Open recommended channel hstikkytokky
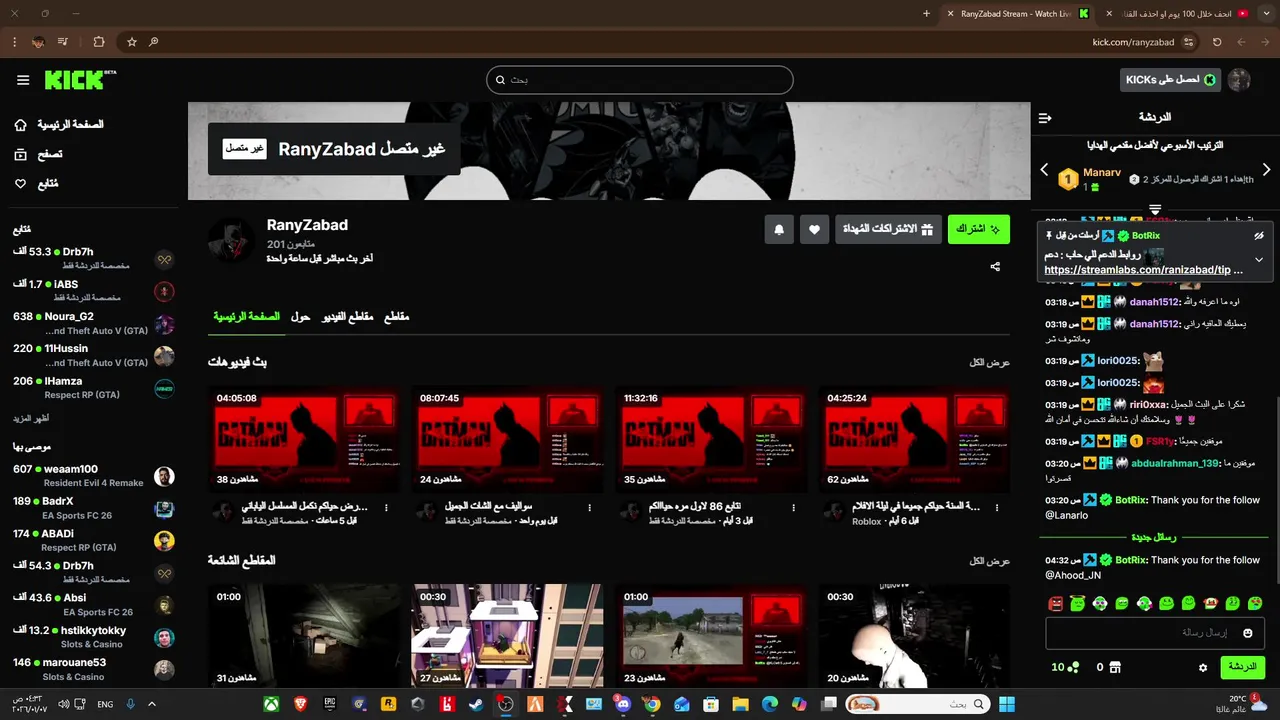1280x720 pixels. coord(94,637)
